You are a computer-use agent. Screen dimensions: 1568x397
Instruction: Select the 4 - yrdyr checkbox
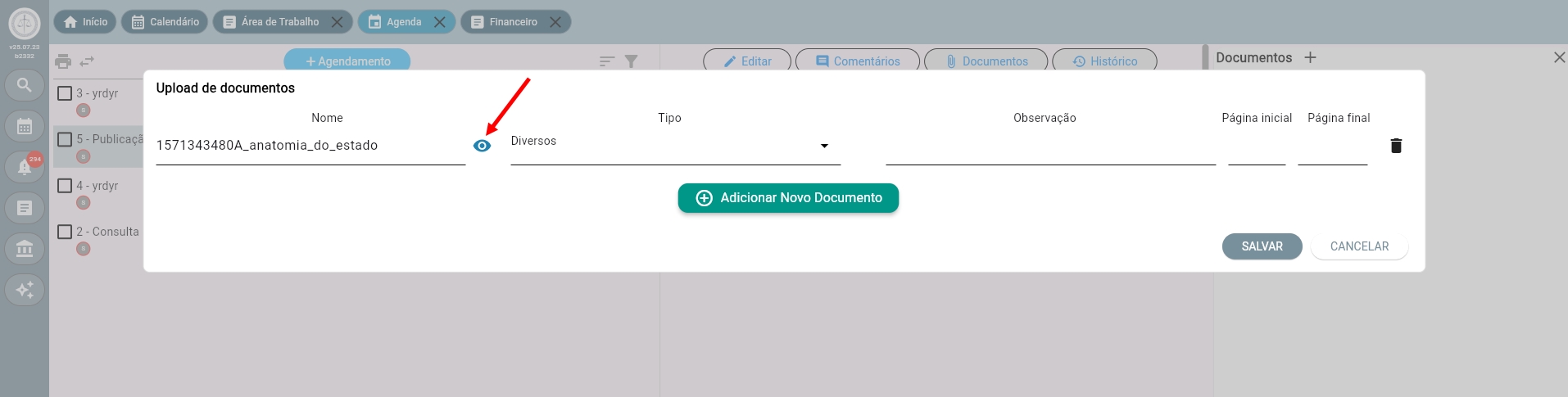coord(65,186)
